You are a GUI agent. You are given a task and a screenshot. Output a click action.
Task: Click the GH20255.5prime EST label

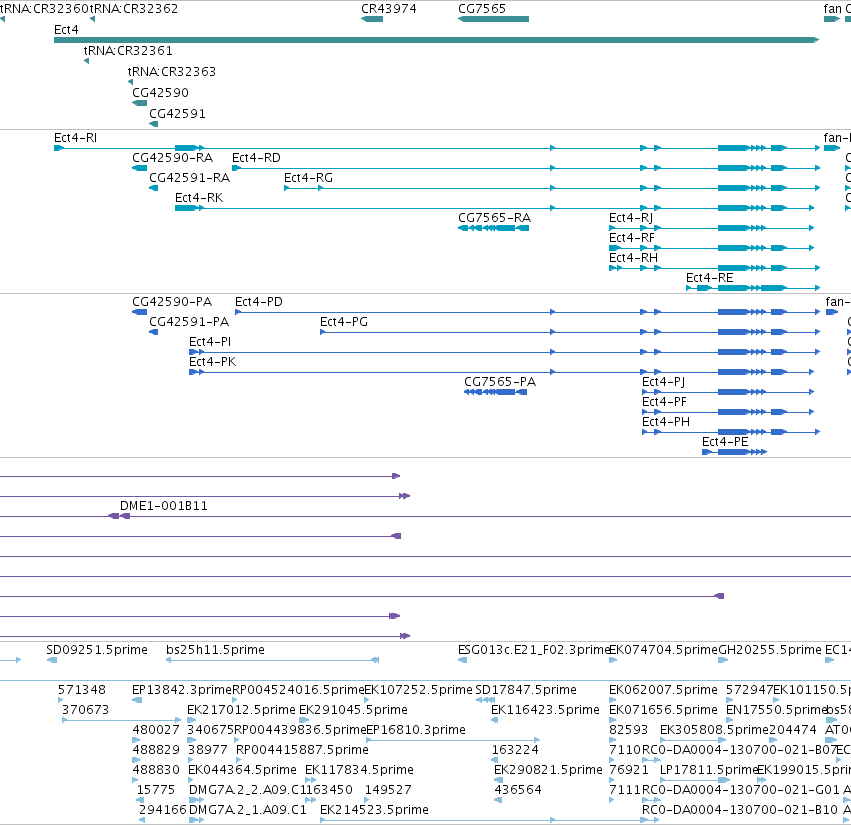(x=770, y=650)
